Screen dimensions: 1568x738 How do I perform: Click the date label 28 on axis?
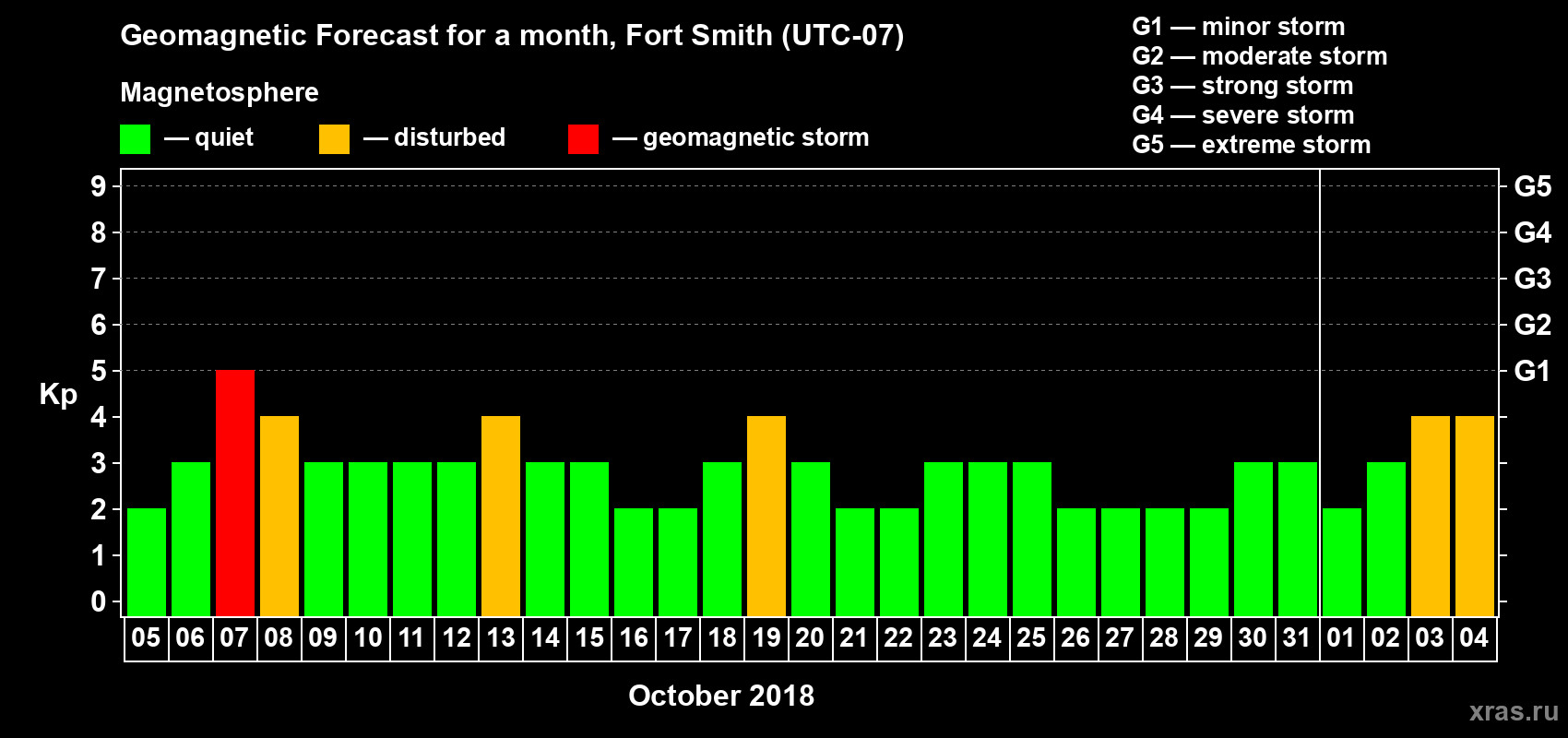coord(1164,638)
